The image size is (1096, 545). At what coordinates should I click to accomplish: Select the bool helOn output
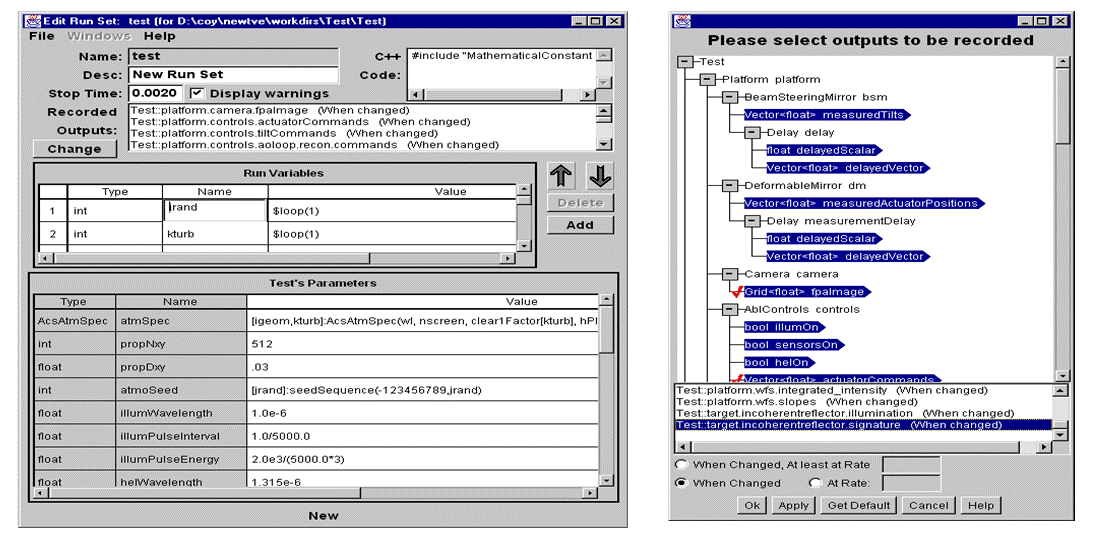tap(780, 362)
